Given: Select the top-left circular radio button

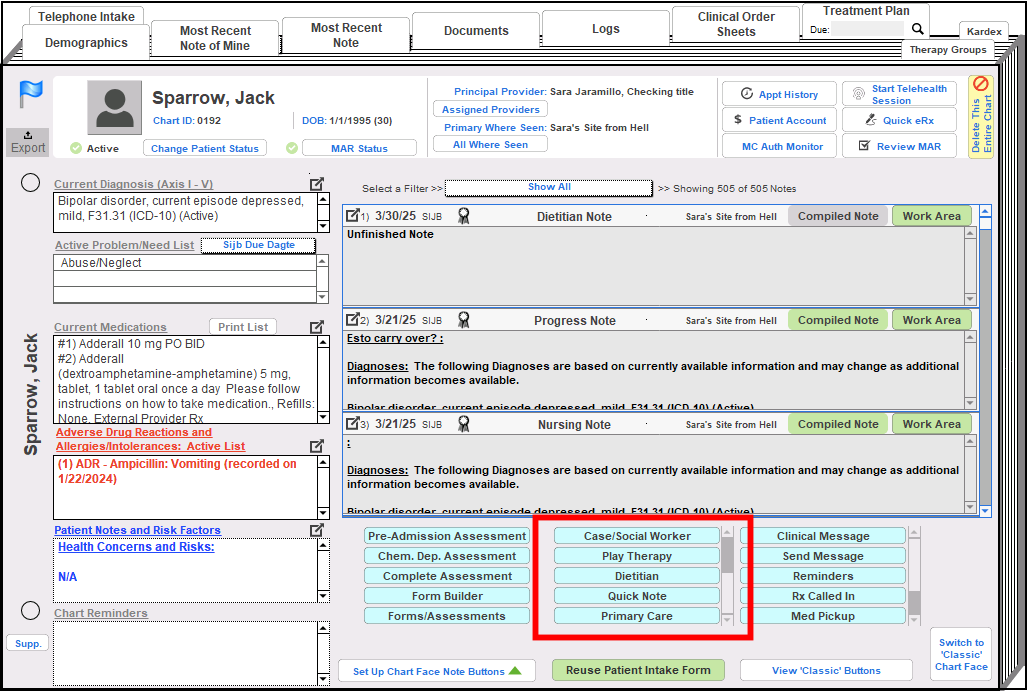Looking at the screenshot, I should tap(30, 182).
